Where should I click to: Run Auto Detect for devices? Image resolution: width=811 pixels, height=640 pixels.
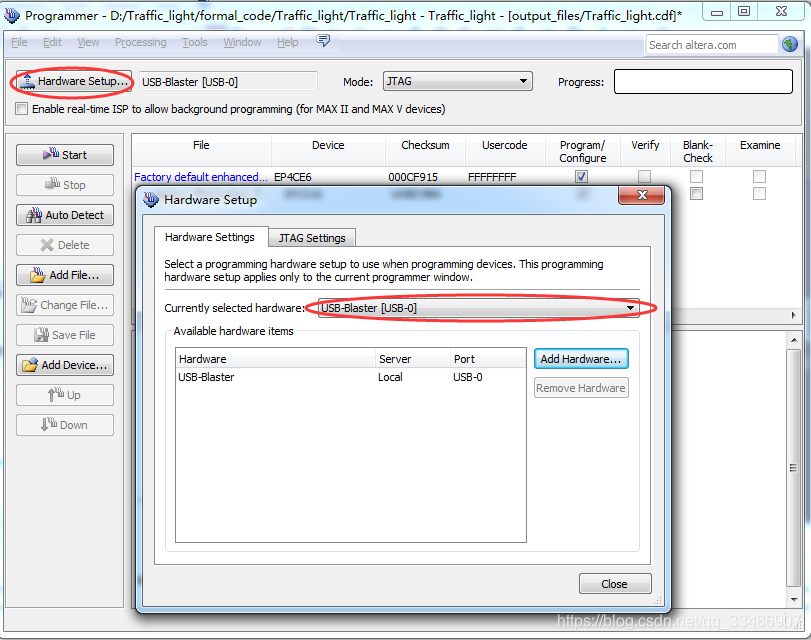click(65, 215)
